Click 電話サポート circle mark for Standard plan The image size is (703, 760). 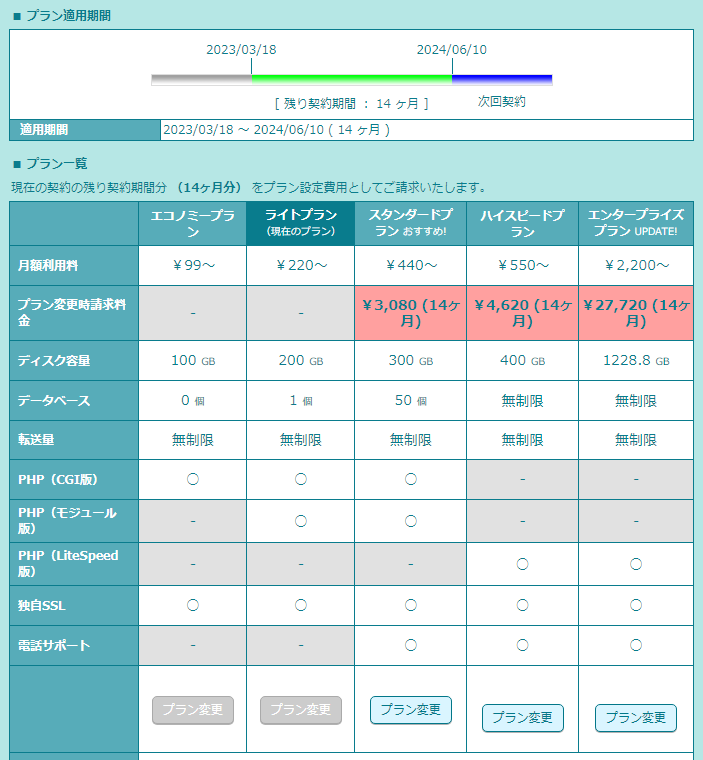(x=411, y=645)
